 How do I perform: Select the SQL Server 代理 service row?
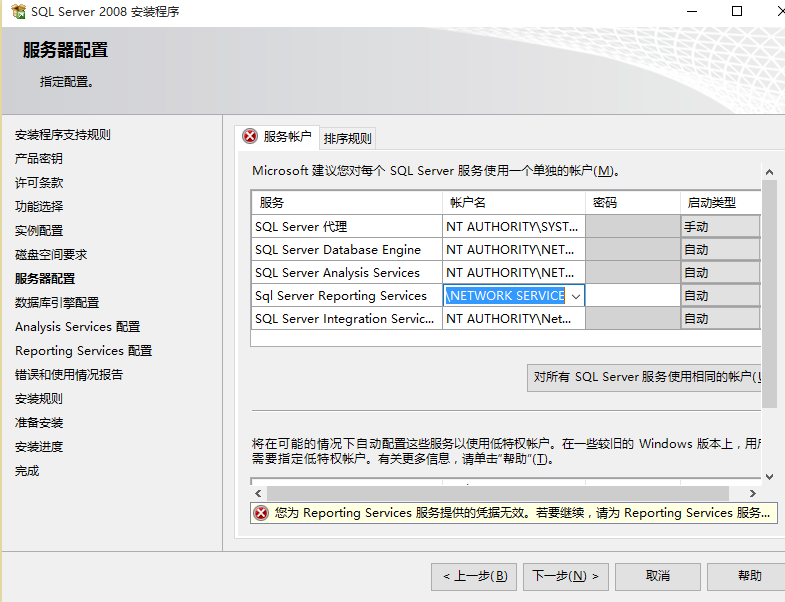coord(346,226)
